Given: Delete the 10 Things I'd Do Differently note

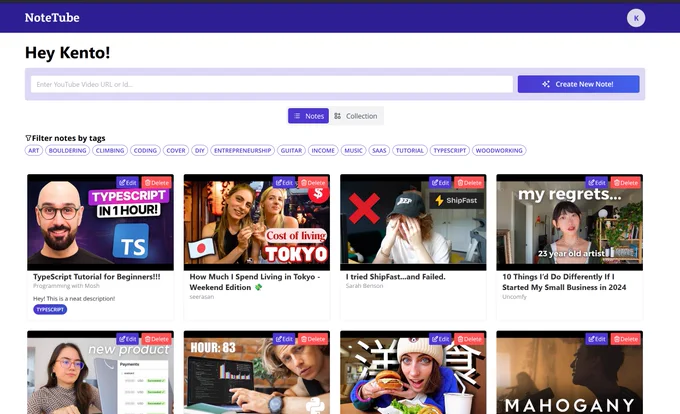Looking at the screenshot, I should 626,183.
